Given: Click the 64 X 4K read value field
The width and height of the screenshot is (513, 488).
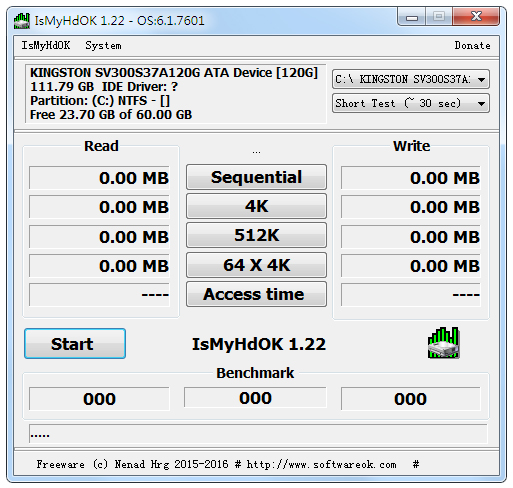Looking at the screenshot, I should 99,266.
